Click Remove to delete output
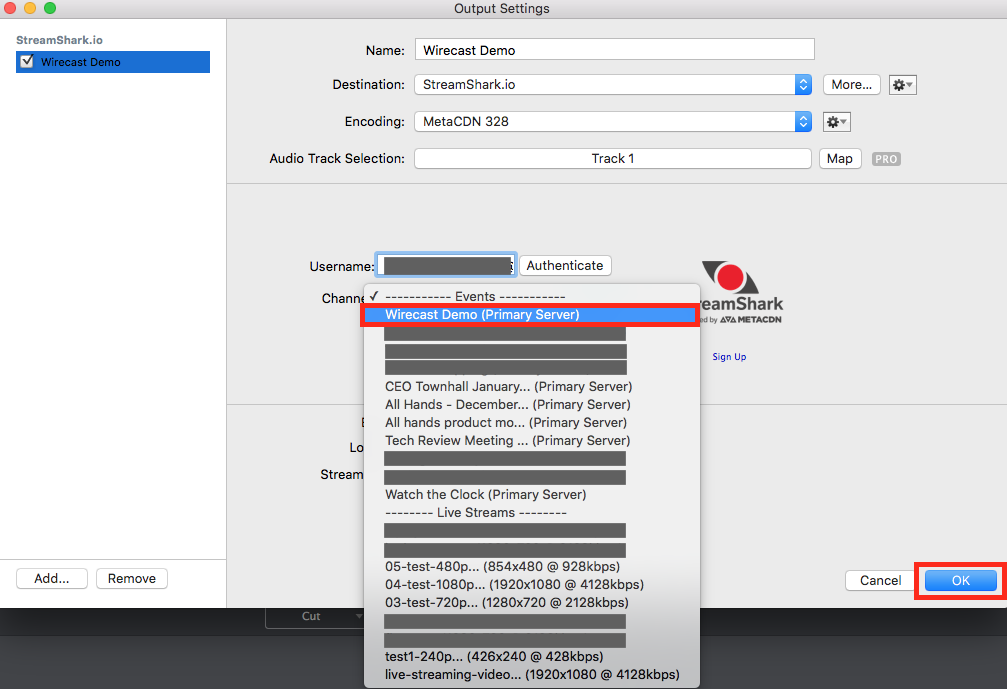 pyautogui.click(x=132, y=579)
